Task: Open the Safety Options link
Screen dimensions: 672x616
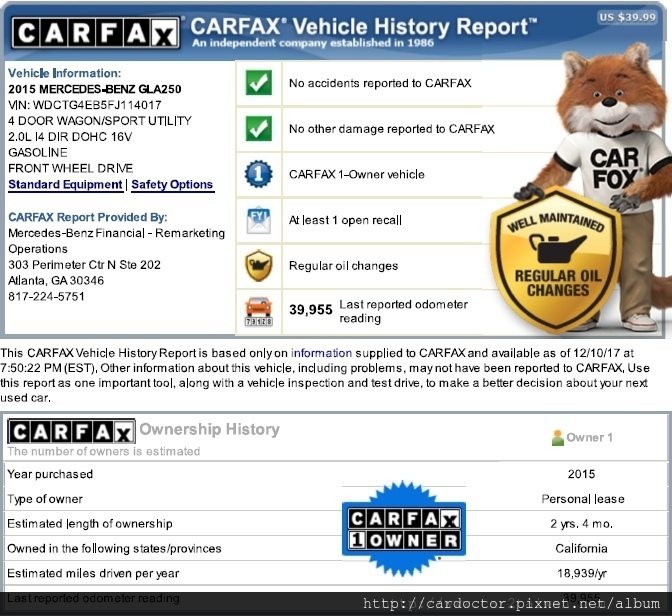Action: [172, 184]
